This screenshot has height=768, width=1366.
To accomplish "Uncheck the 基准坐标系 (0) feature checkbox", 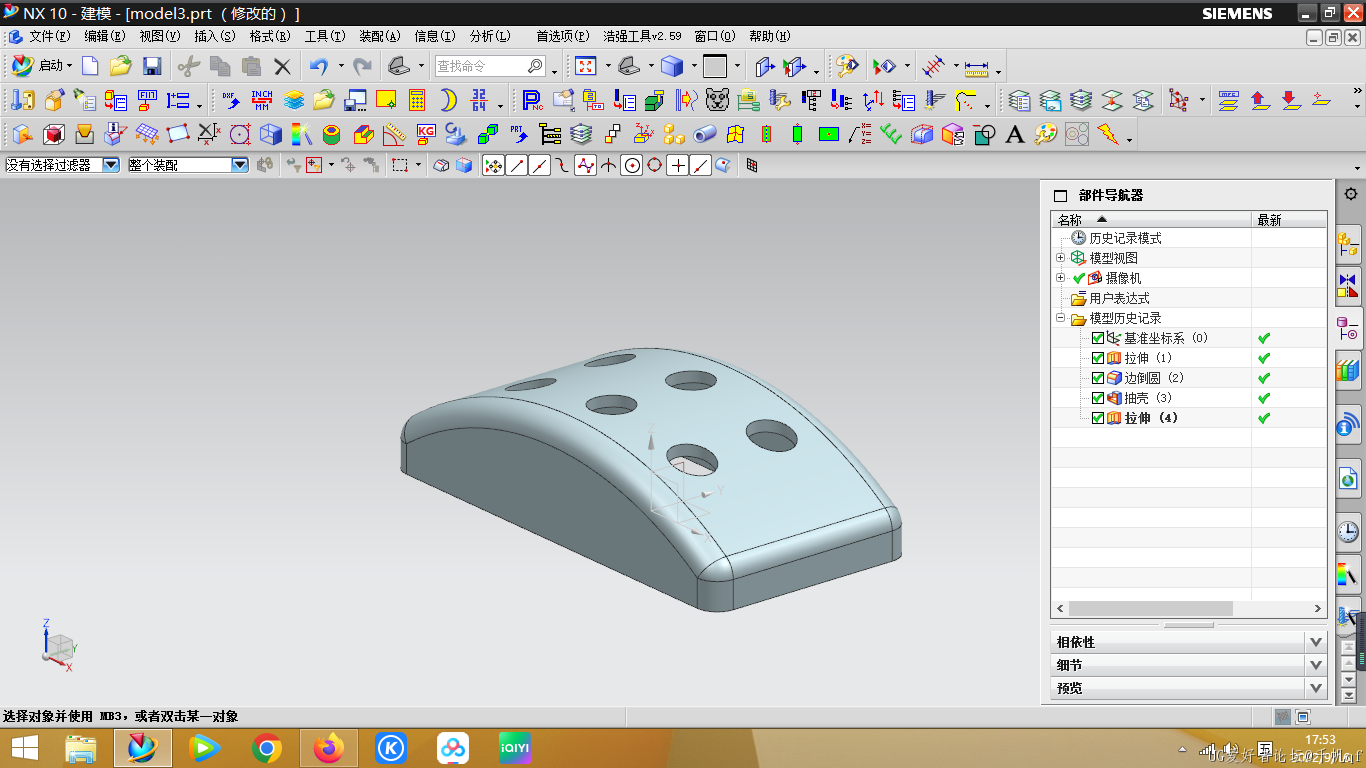I will pos(1098,338).
